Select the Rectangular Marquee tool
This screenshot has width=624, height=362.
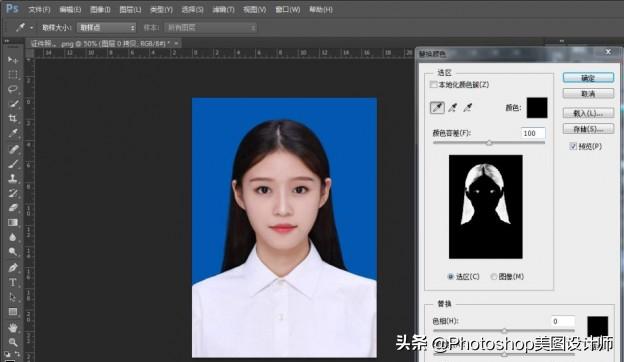[x=13, y=74]
